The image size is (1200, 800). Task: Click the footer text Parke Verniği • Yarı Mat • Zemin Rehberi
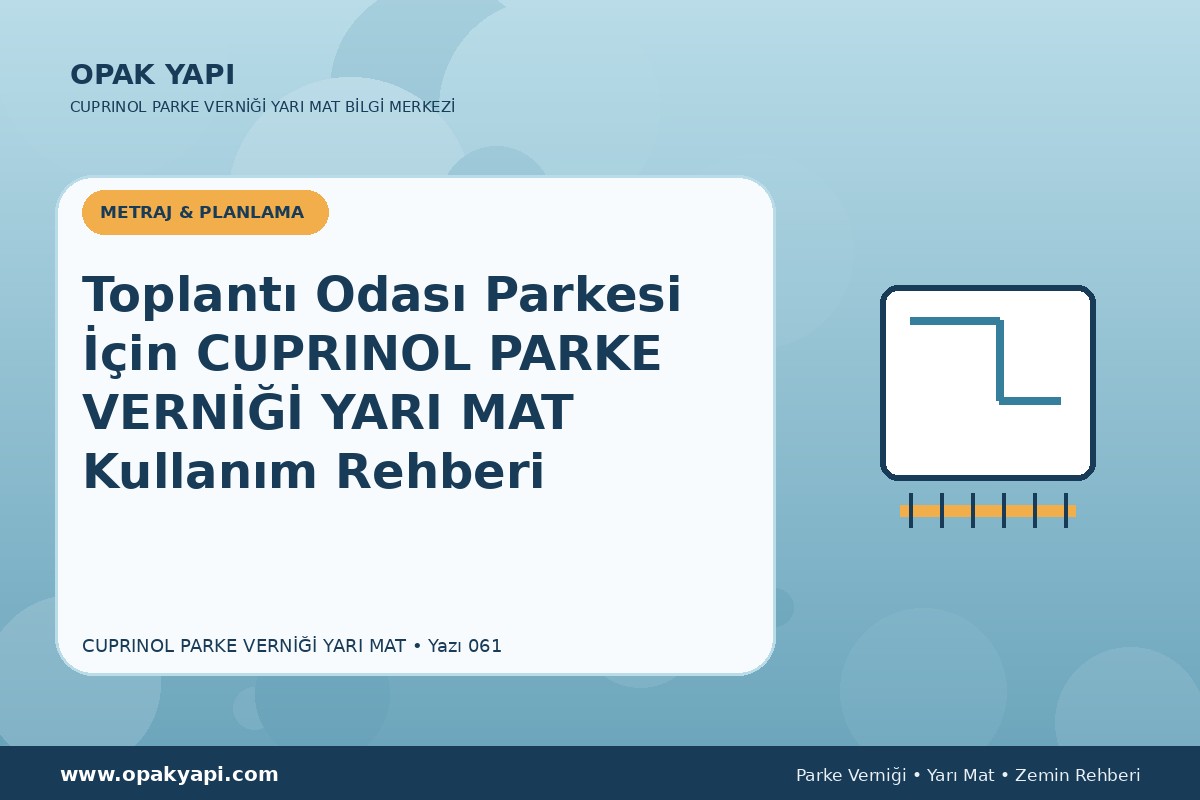968,775
